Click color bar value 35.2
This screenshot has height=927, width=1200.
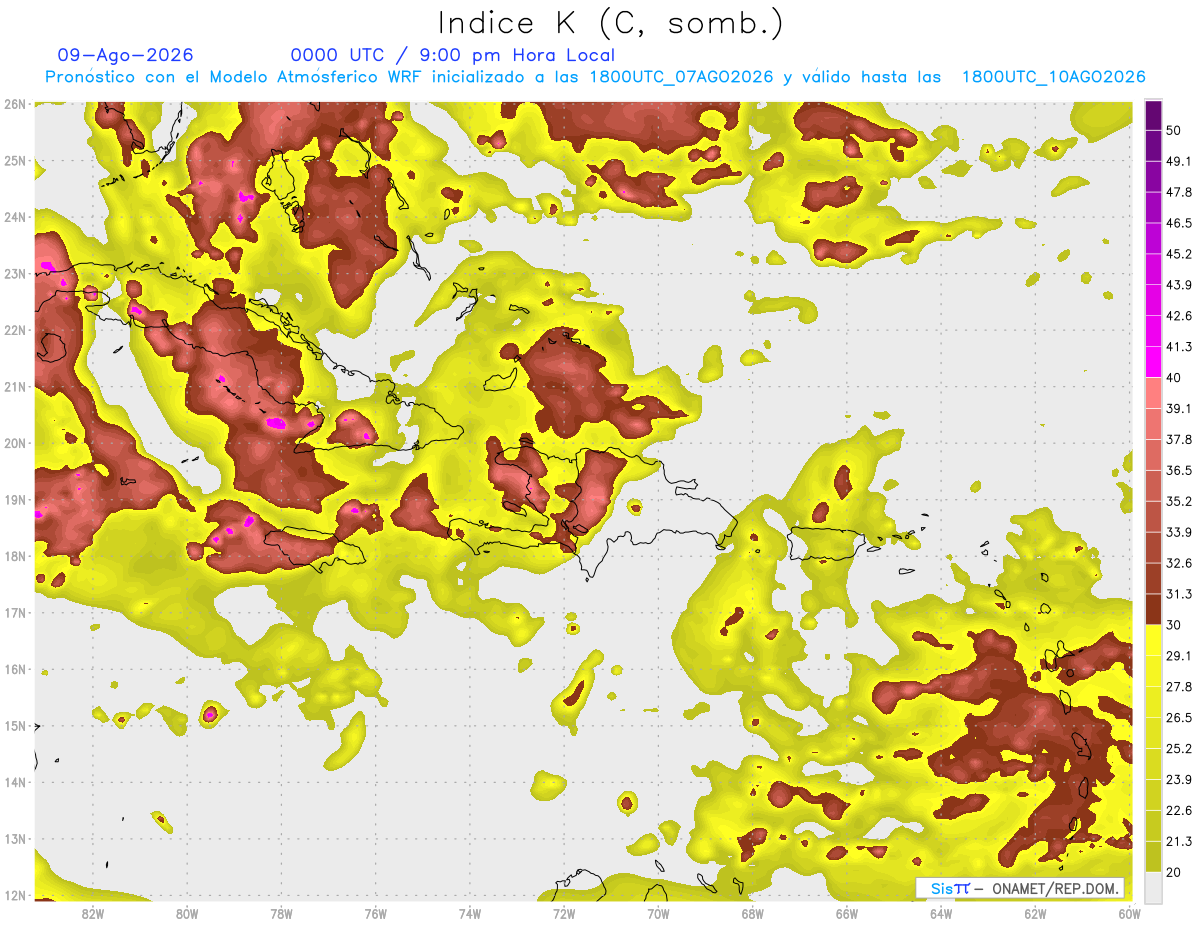tap(1178, 501)
